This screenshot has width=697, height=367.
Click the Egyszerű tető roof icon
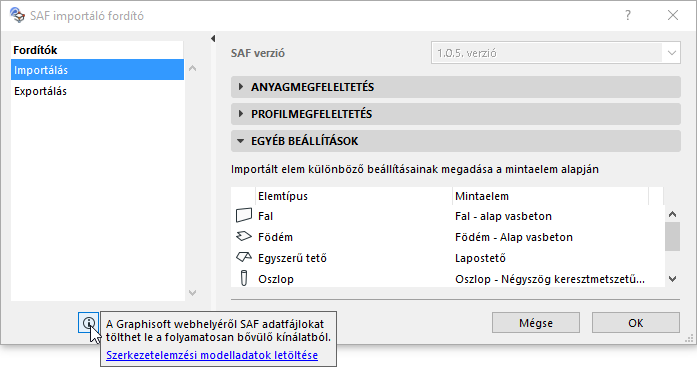click(x=244, y=257)
